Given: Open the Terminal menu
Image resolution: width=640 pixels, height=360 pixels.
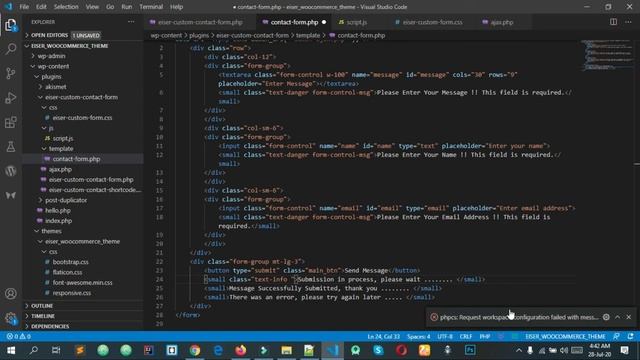Looking at the screenshot, I should (151, 7).
